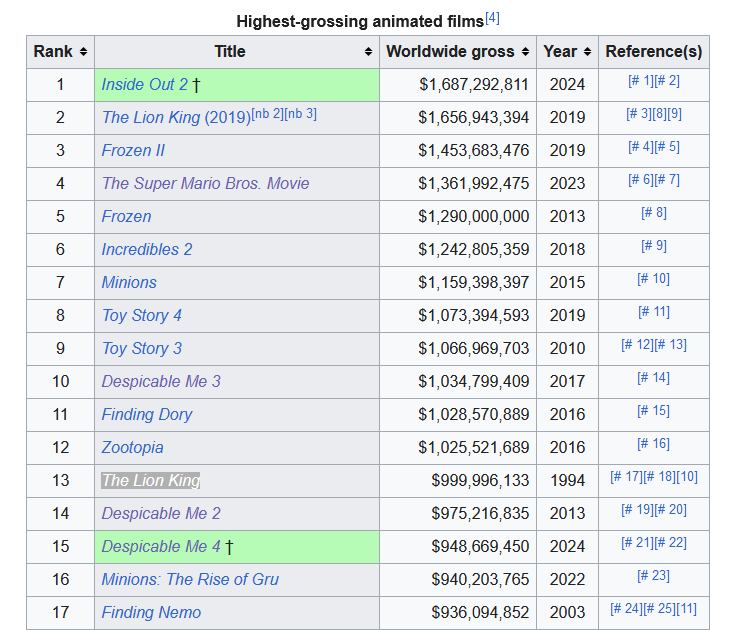Open the Zootopia film link
Viewport: 756px width, 630px height.
(132, 448)
